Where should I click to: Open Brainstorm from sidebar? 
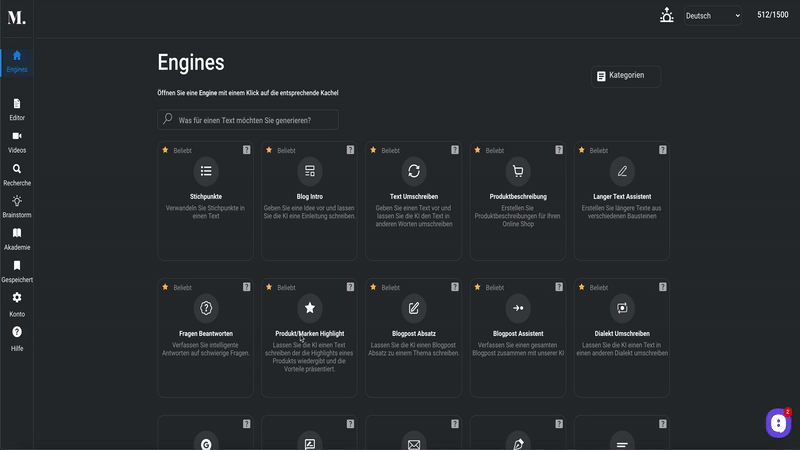pyautogui.click(x=17, y=207)
